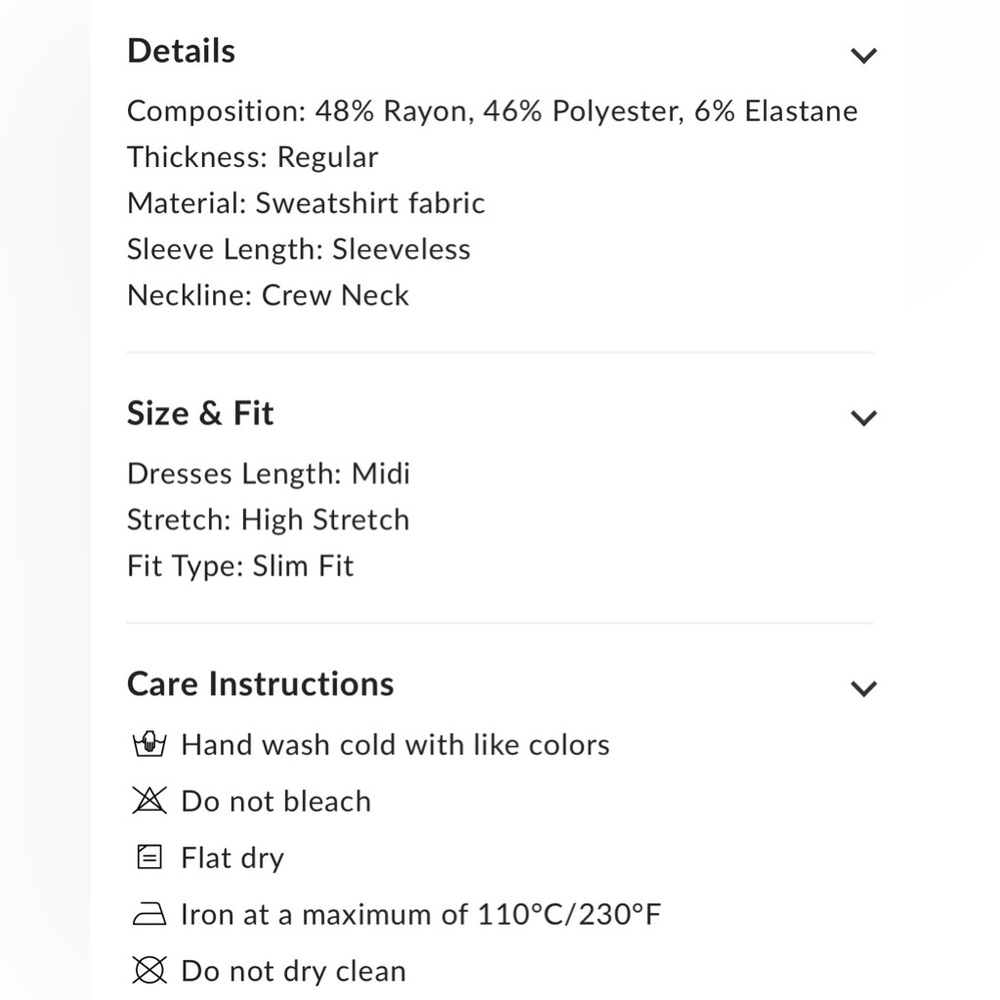The image size is (1000, 1000).
Task: Click the Composition text line
Action: tap(490, 111)
